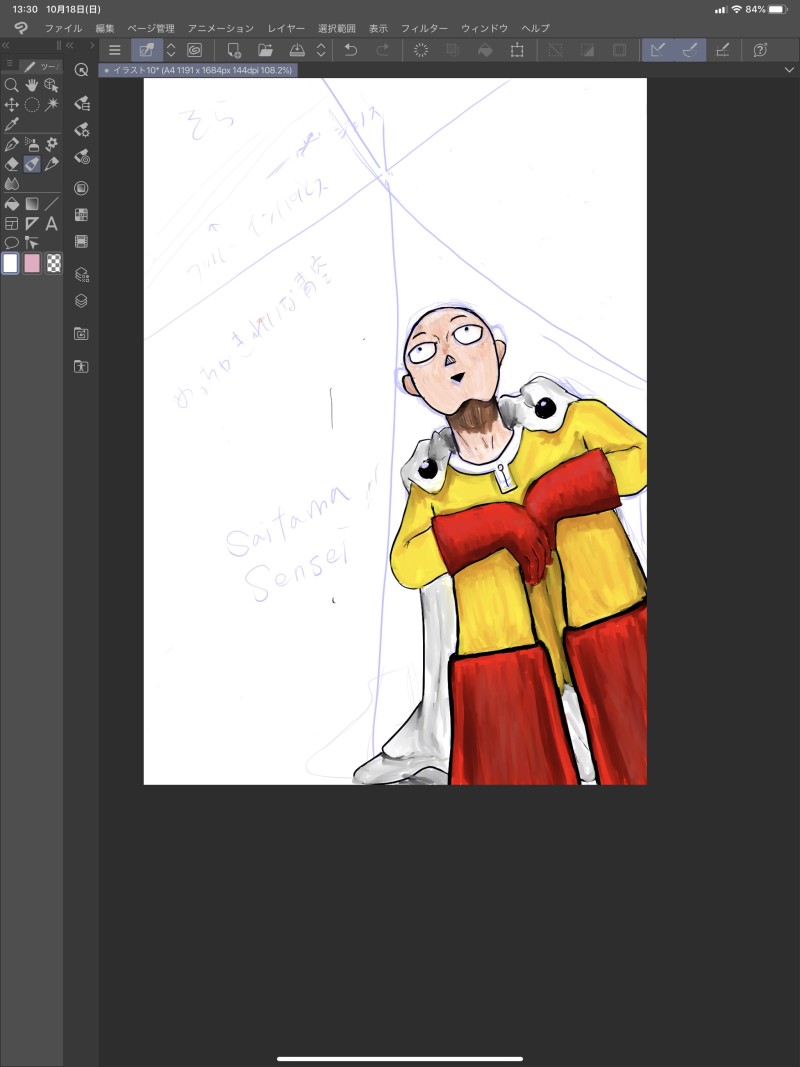Select the Balloon tool

tap(11, 243)
